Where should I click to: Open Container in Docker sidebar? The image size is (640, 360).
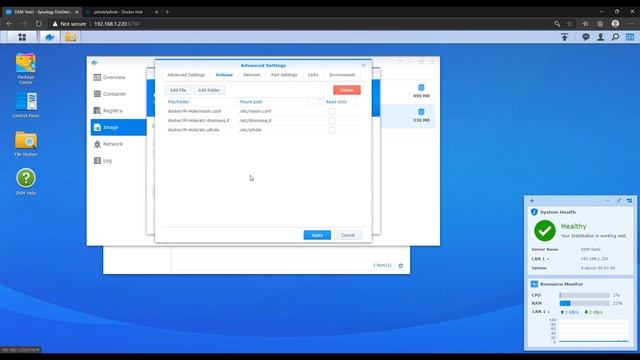[118, 94]
